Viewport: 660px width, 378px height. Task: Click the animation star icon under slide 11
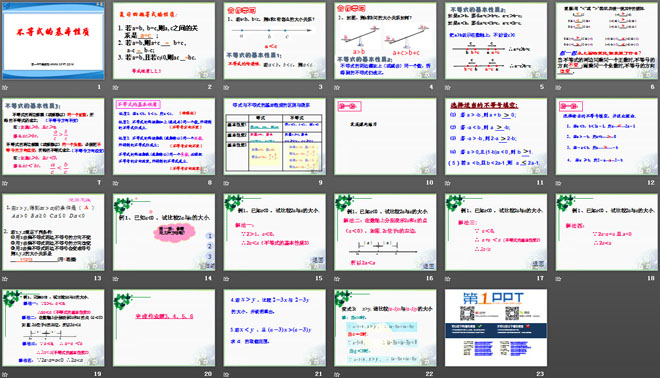448,183
